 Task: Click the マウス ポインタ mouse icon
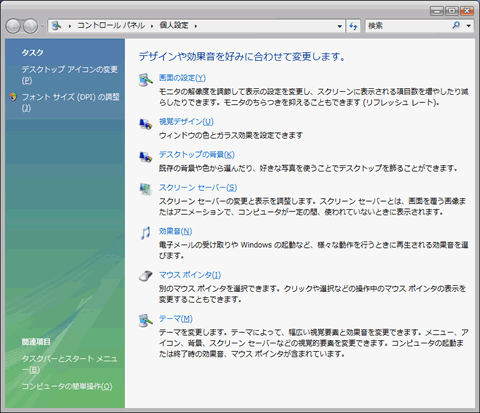point(146,276)
